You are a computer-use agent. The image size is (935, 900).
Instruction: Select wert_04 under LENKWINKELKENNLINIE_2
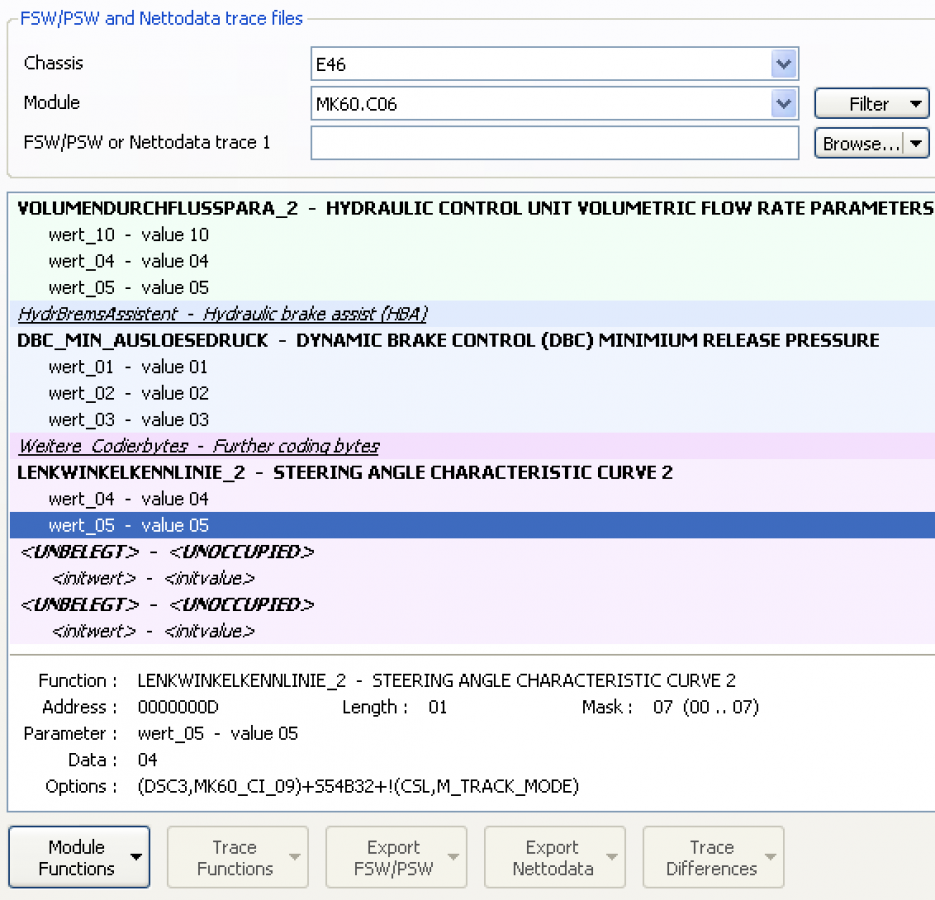coord(128,499)
